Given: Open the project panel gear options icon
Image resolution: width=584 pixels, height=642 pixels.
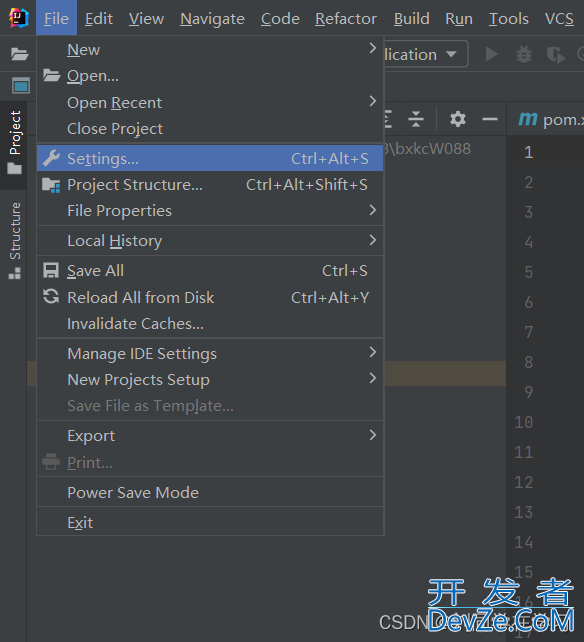Looking at the screenshot, I should [457, 119].
